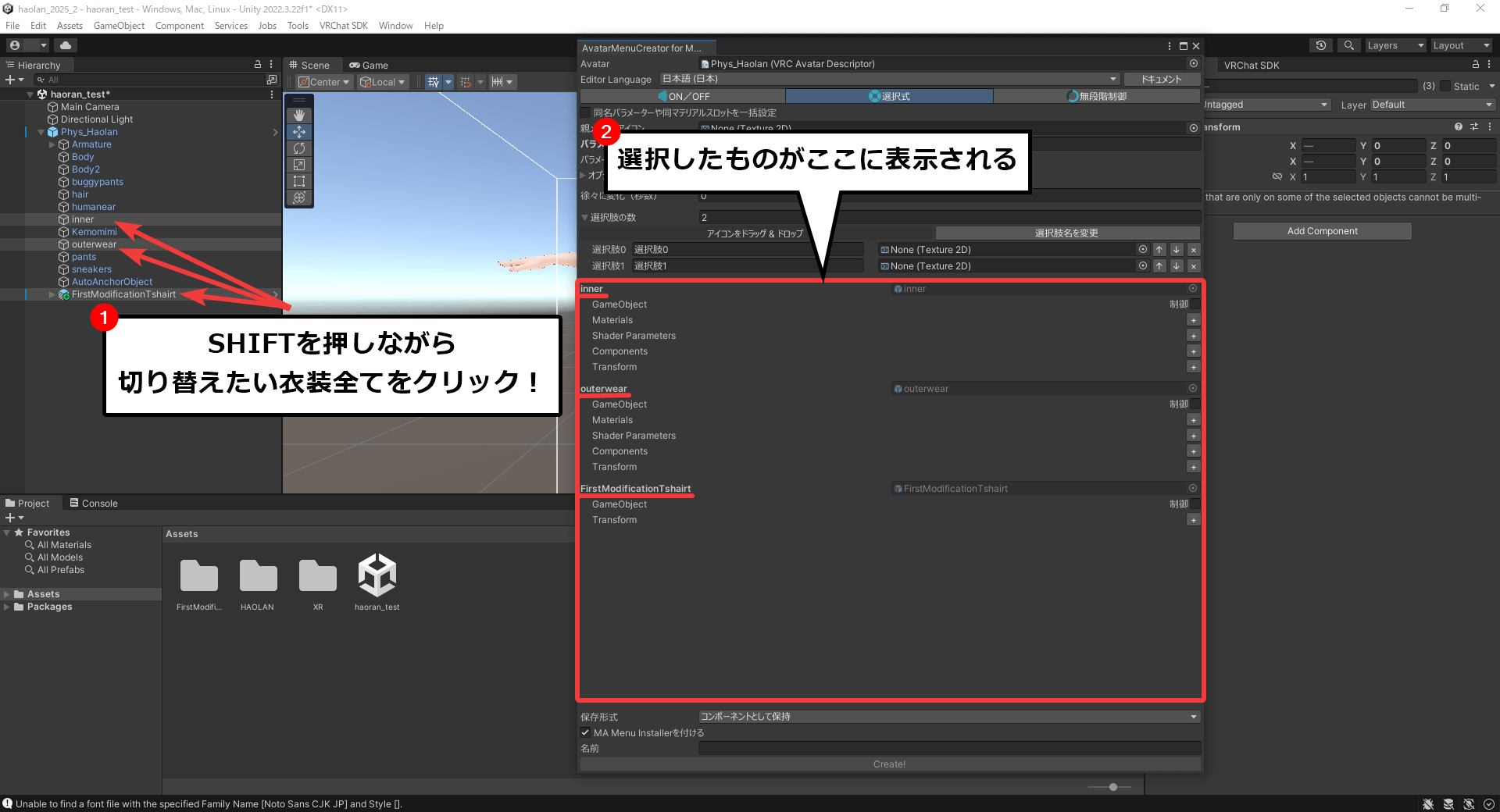The image size is (1500, 812).
Task: Collapse Phys_Haolan in Hierarchy
Action: tap(41, 132)
